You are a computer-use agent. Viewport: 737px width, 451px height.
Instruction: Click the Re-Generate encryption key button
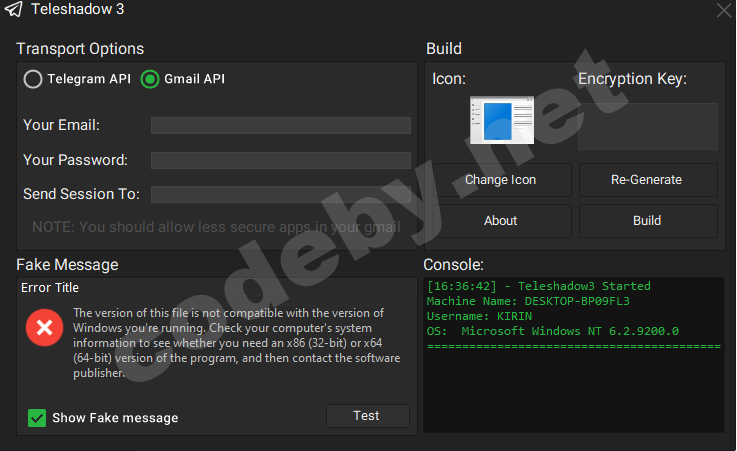[x=648, y=180]
